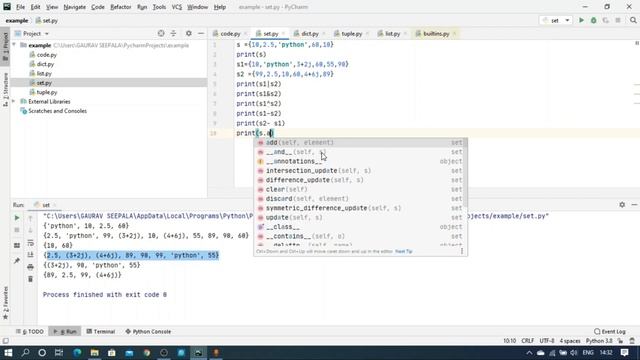The height and width of the screenshot is (360, 640).
Task: Toggle the Structure side tool window
Action: 5,90
